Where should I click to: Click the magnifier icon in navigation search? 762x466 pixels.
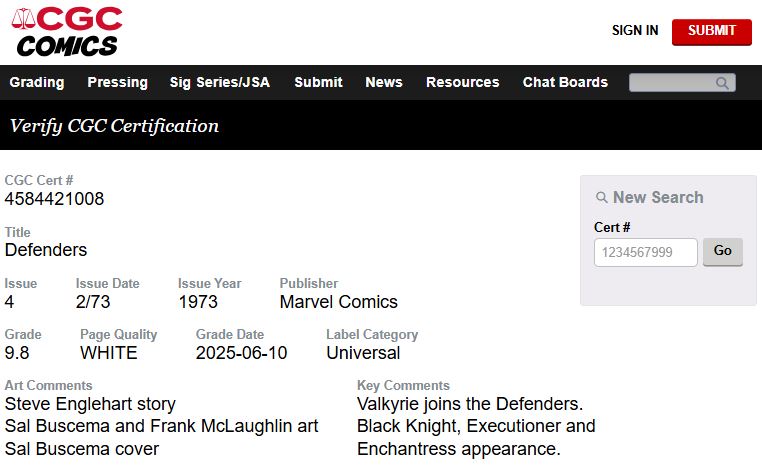click(x=723, y=83)
